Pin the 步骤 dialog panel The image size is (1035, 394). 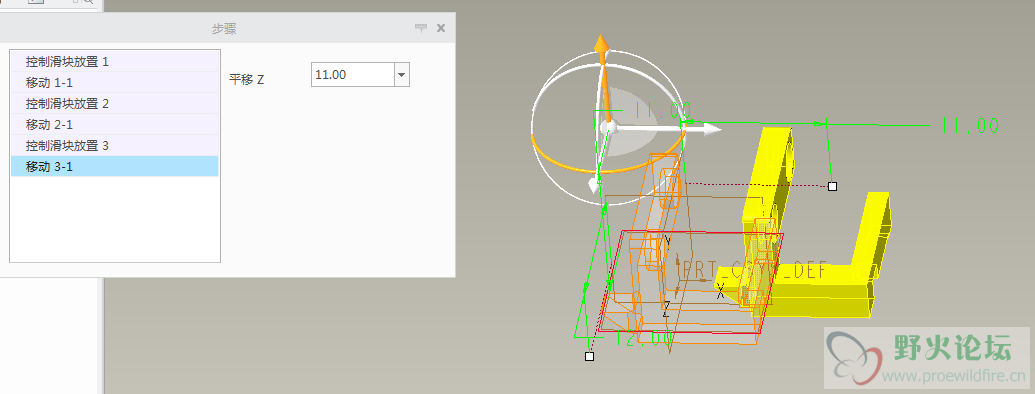420,28
